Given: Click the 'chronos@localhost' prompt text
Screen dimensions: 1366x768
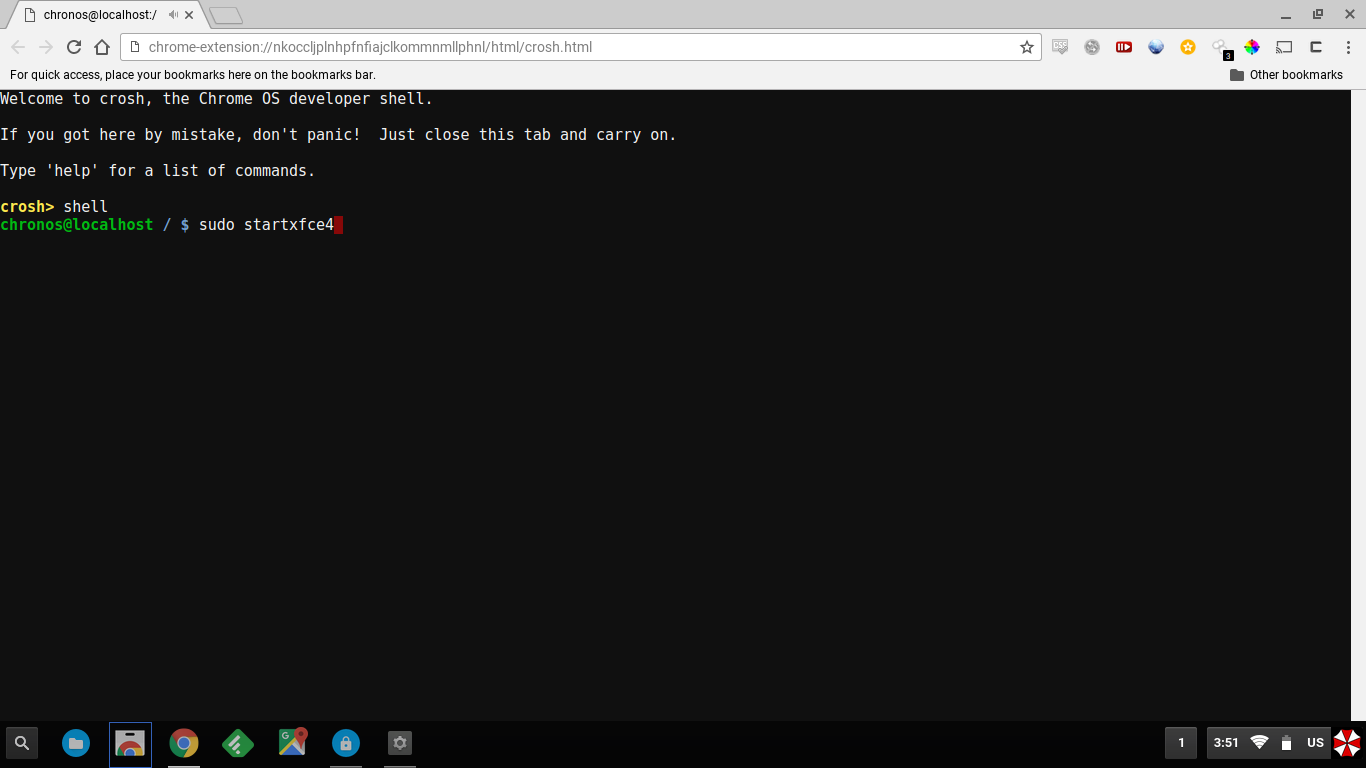Looking at the screenshot, I should 77,225.
